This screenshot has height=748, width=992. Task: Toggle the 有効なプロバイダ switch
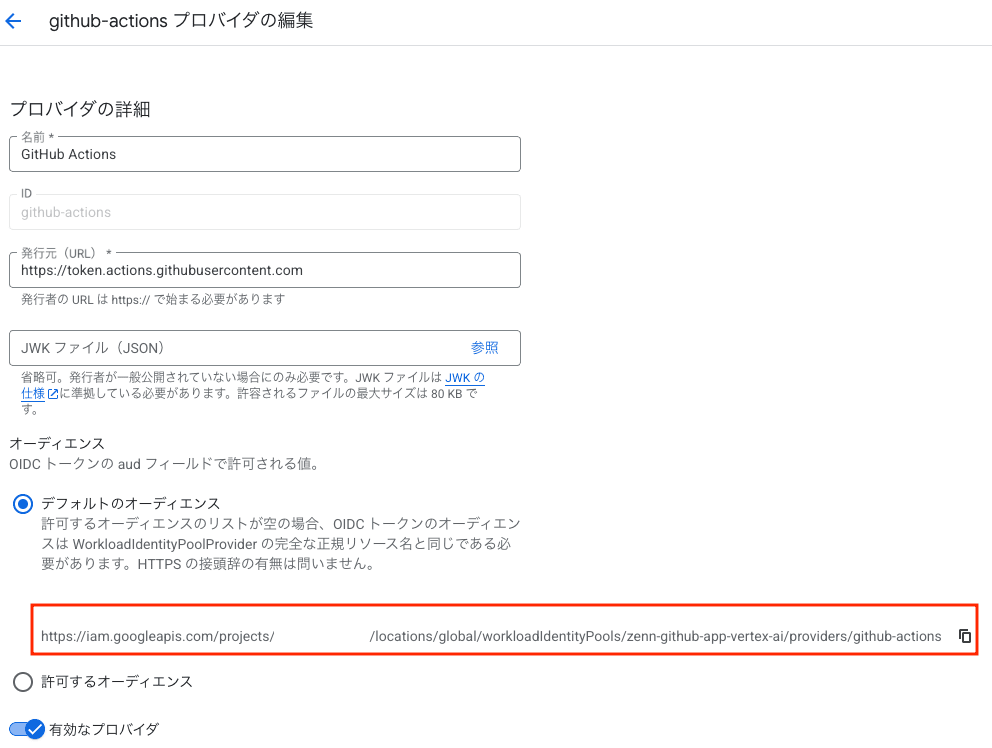coord(27,729)
